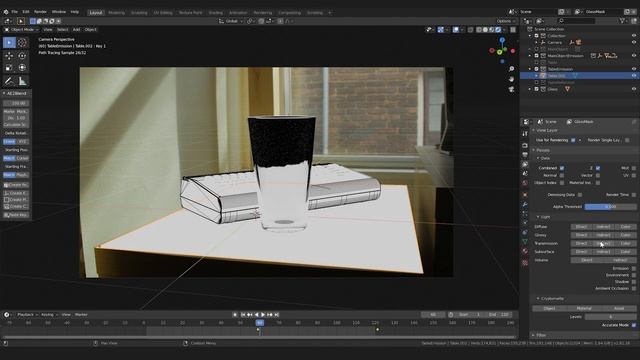Screen dimensions: 640x360
Task: Click the viewport pan hand icon
Action: pyautogui.click(x=511, y=79)
